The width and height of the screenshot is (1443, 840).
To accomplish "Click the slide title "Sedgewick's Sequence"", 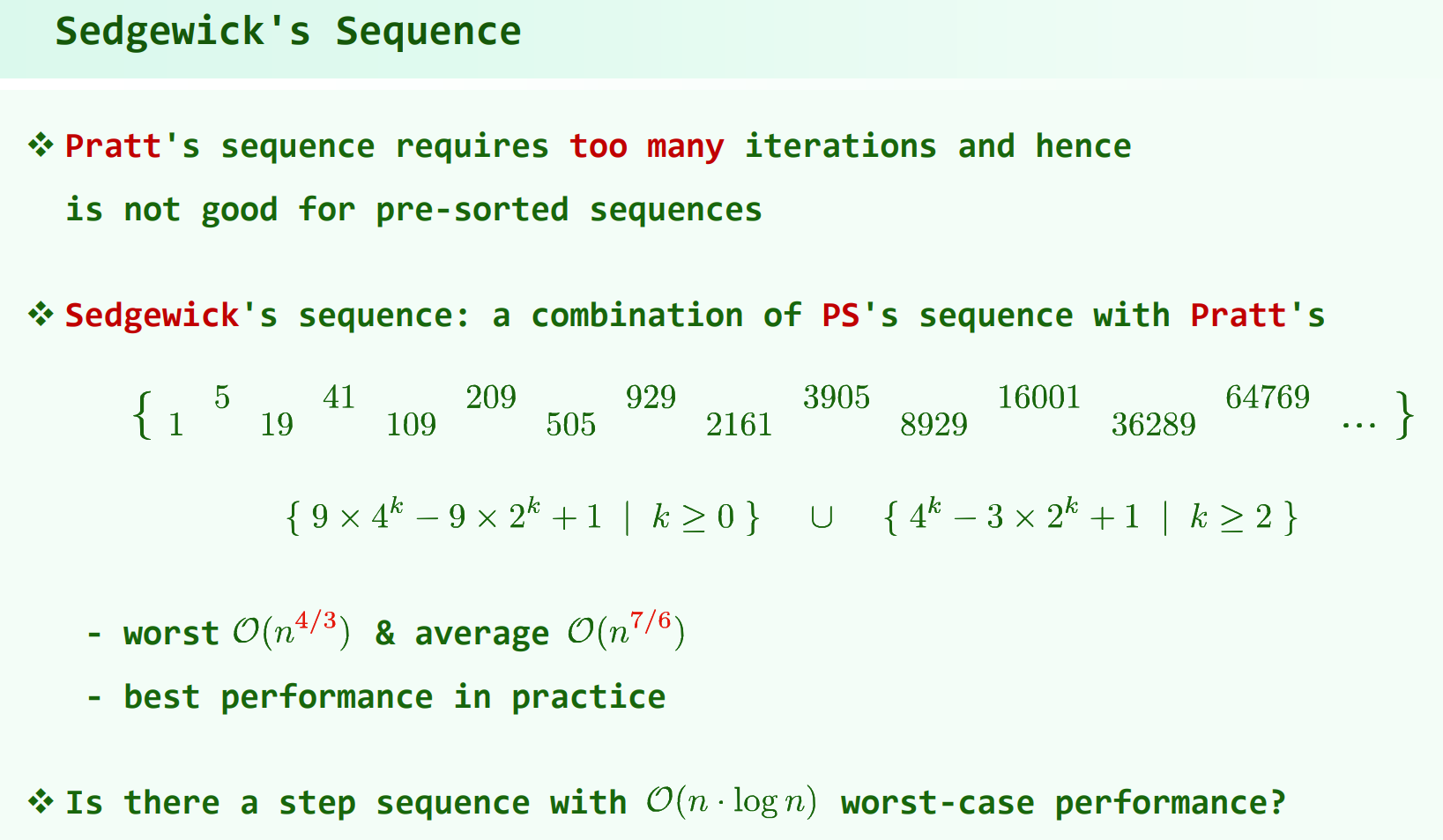I will (288, 32).
